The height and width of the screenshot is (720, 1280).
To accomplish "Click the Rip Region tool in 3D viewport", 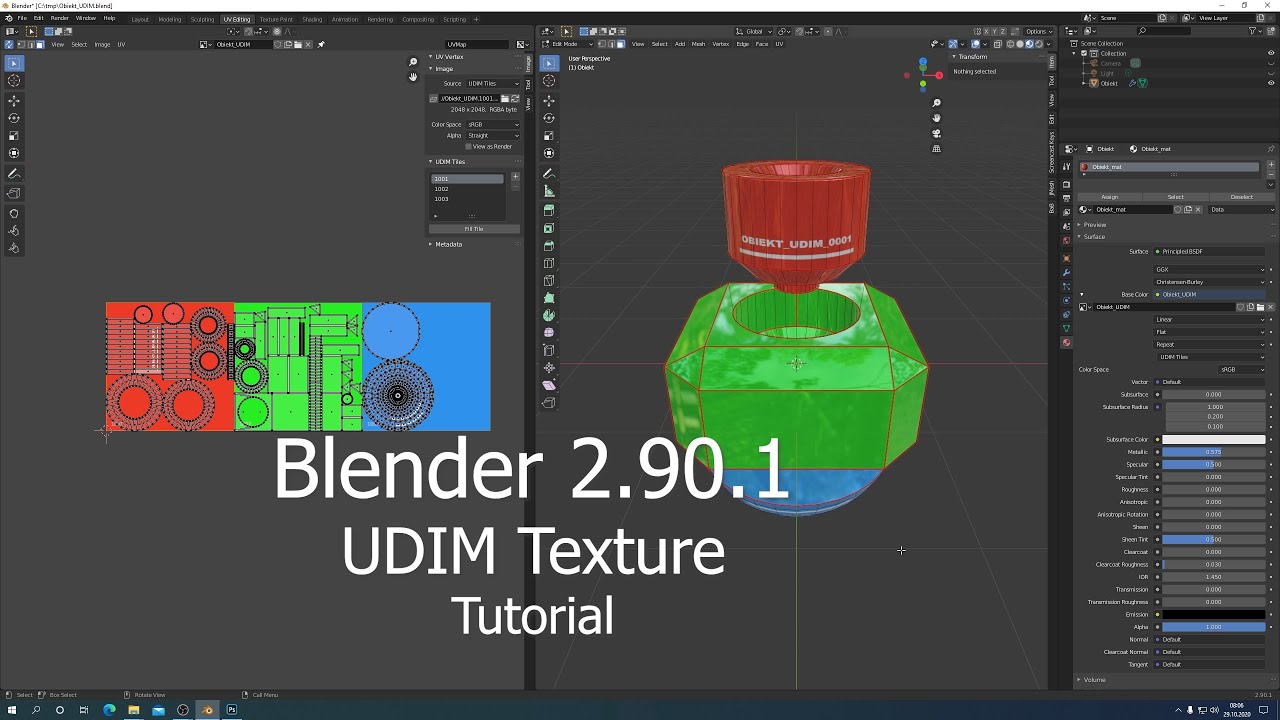I will click(549, 403).
